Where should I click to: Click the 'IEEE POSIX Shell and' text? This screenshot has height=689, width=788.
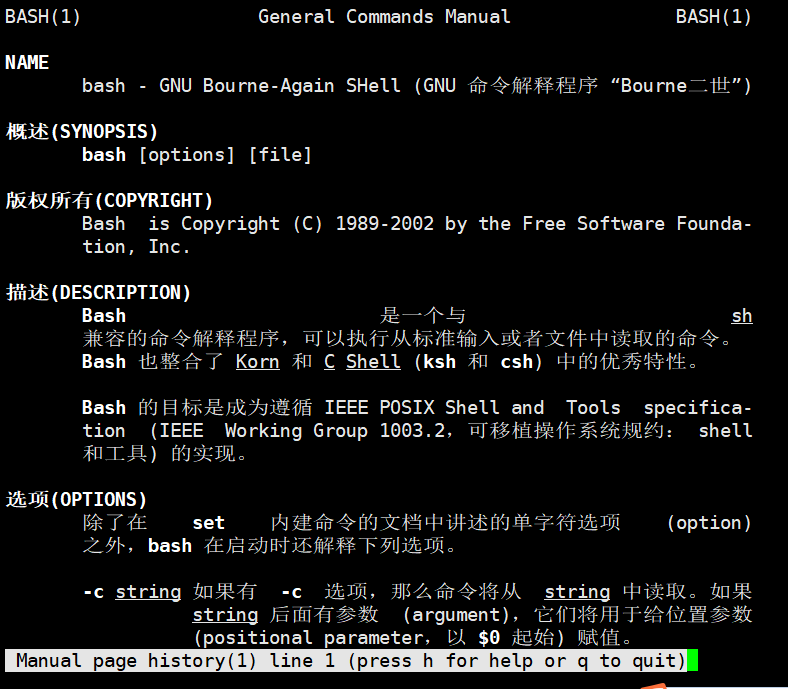pos(434,408)
